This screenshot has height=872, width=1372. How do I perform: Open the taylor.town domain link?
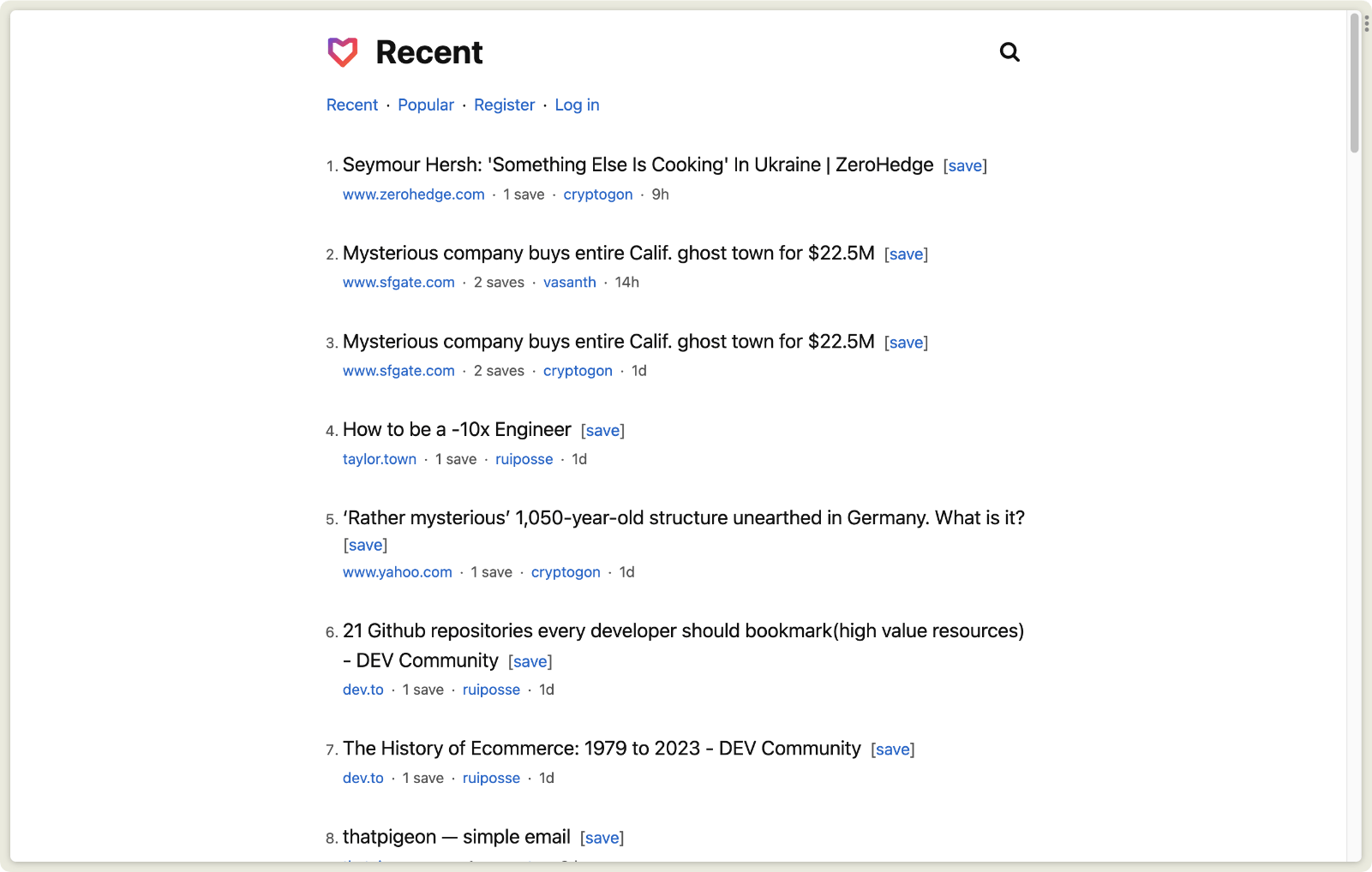(x=379, y=459)
